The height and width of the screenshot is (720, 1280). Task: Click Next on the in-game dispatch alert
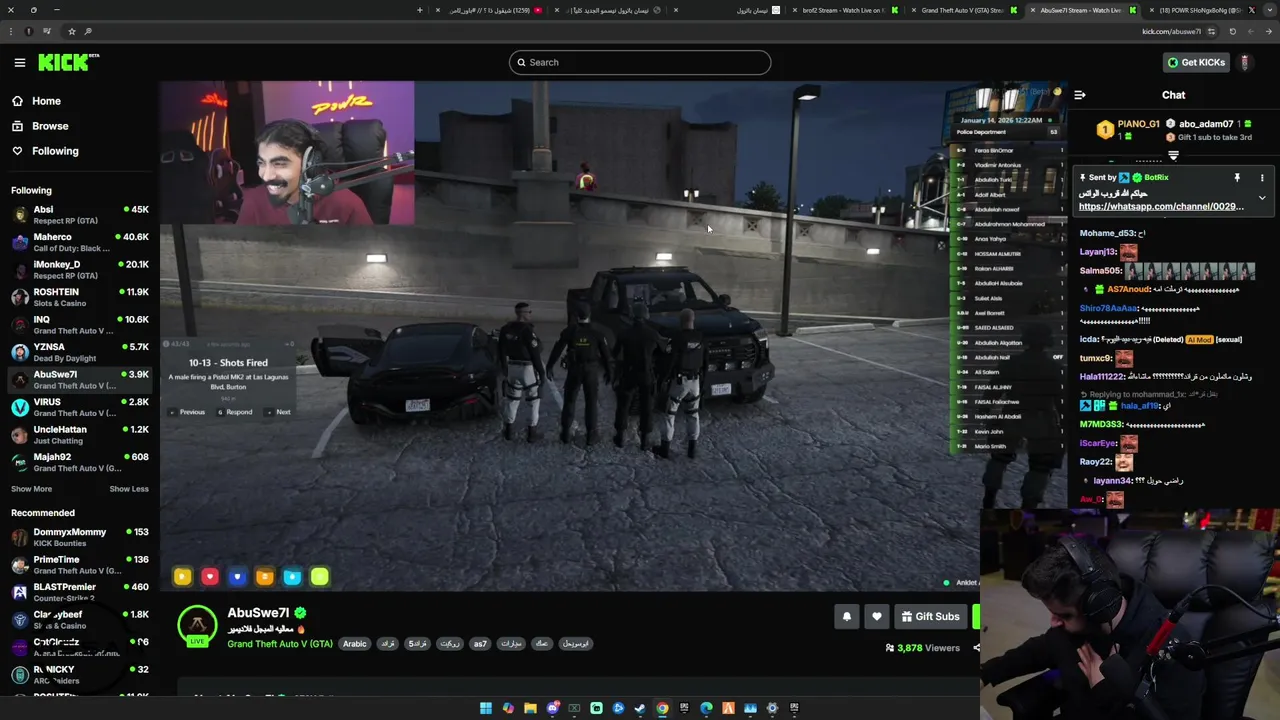[x=279, y=412]
